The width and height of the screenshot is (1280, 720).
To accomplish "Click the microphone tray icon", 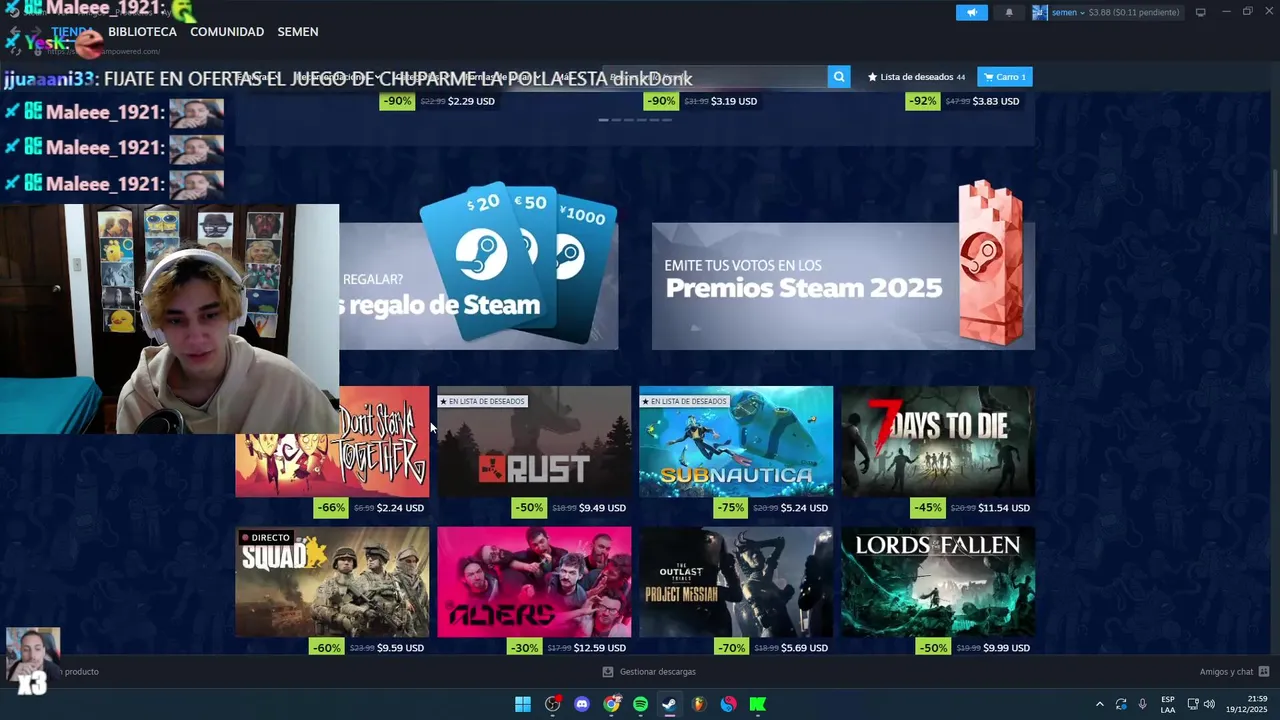I will pos(1142,704).
